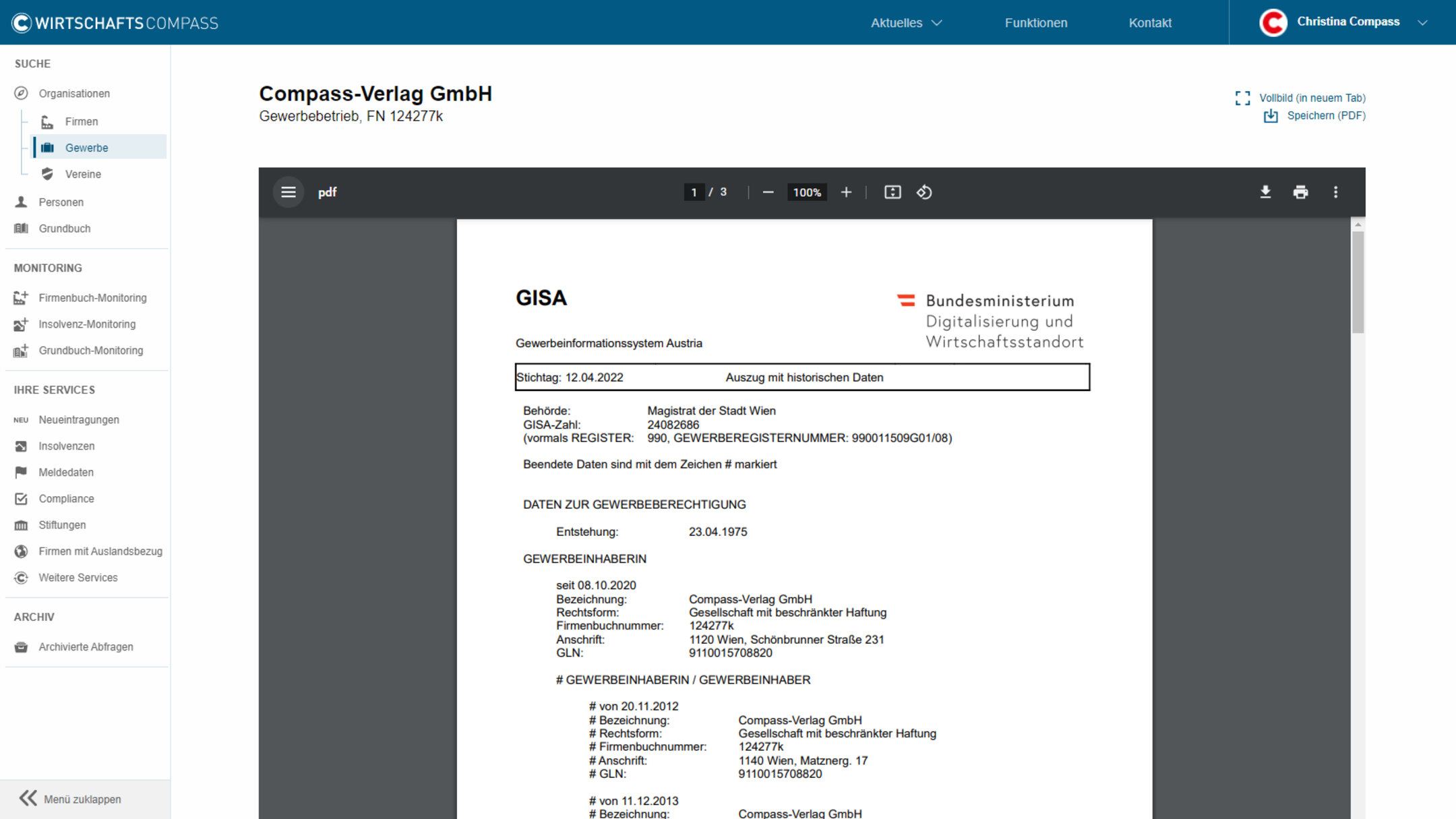Open the Funktionen menu
The width and height of the screenshot is (1456, 819).
1035,22
